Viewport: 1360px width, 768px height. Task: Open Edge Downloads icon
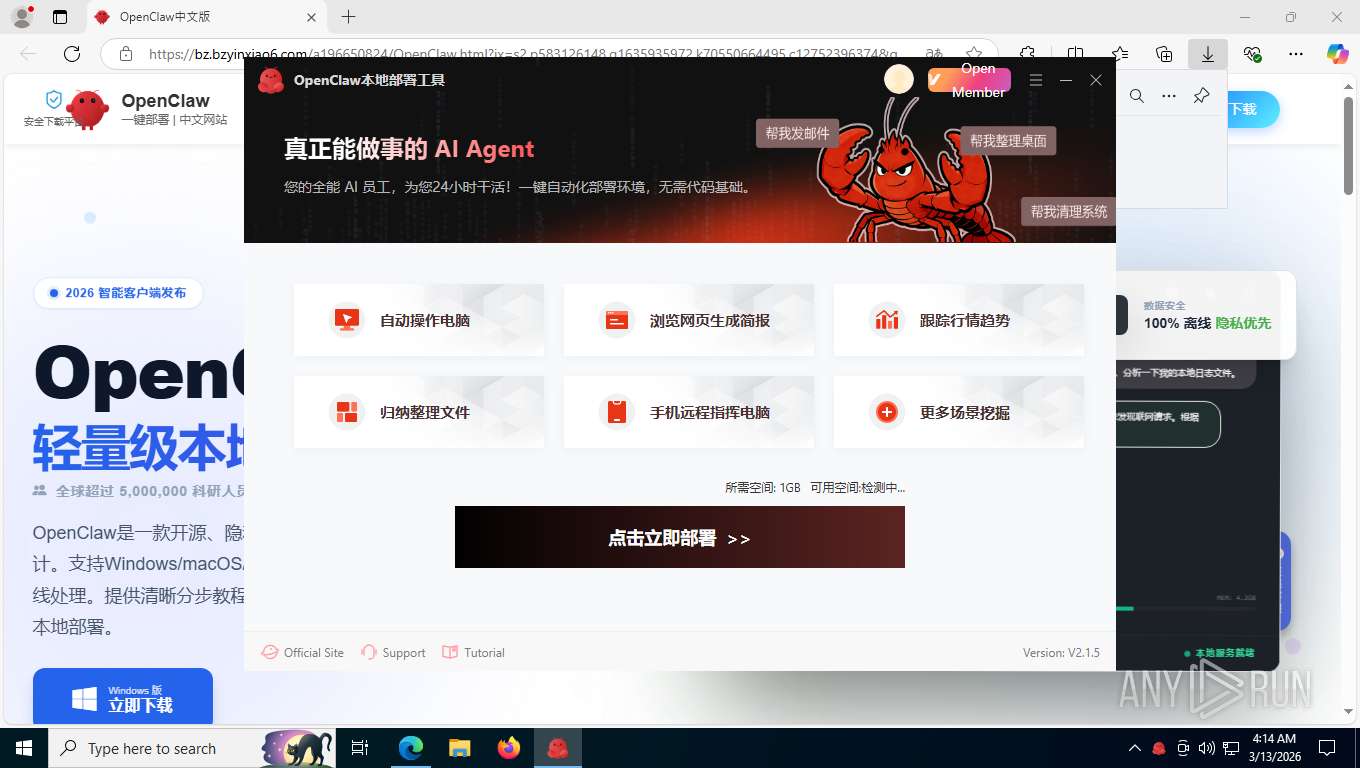pyautogui.click(x=1208, y=54)
